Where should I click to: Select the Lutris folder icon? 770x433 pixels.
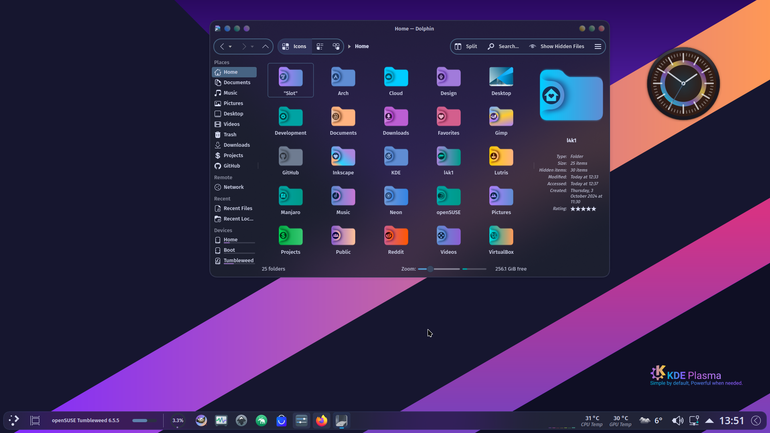501,157
